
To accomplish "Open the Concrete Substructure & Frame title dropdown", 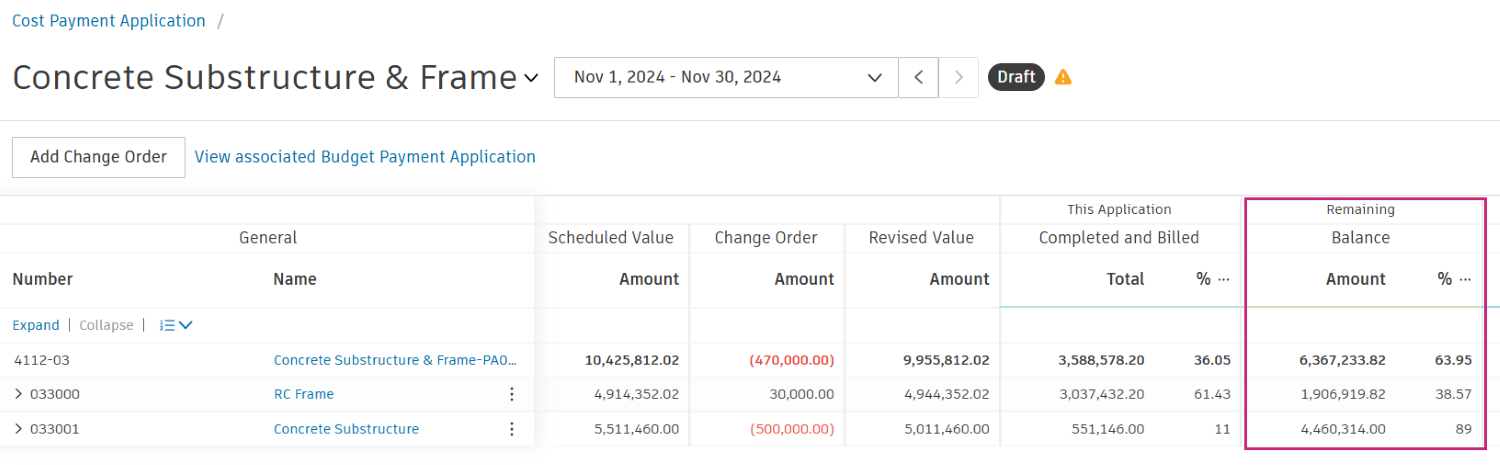I will [531, 78].
